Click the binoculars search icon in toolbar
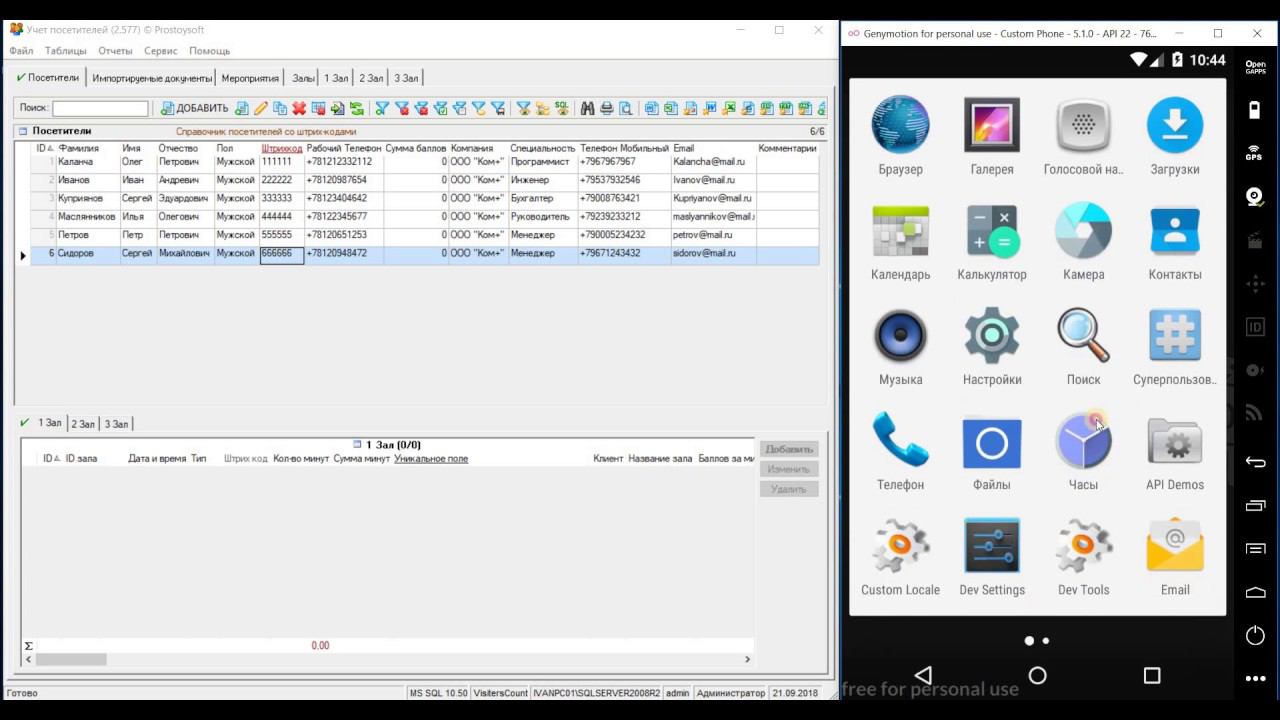The image size is (1280, 720). [587, 108]
